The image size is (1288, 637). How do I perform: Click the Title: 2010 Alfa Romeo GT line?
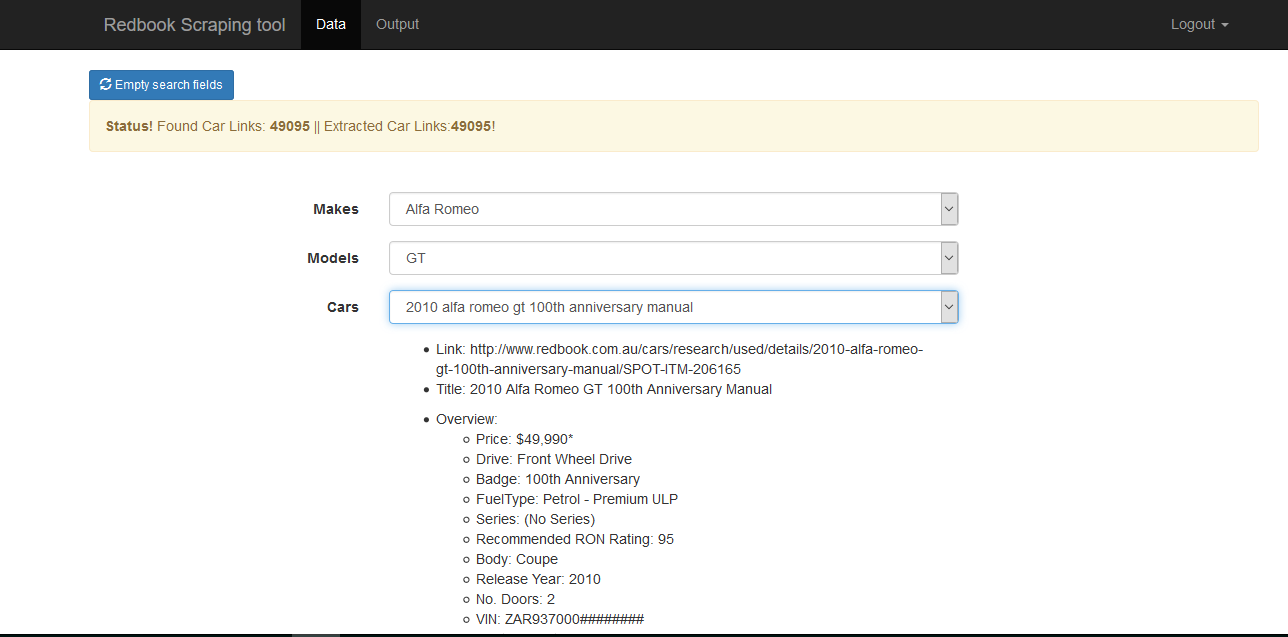604,389
